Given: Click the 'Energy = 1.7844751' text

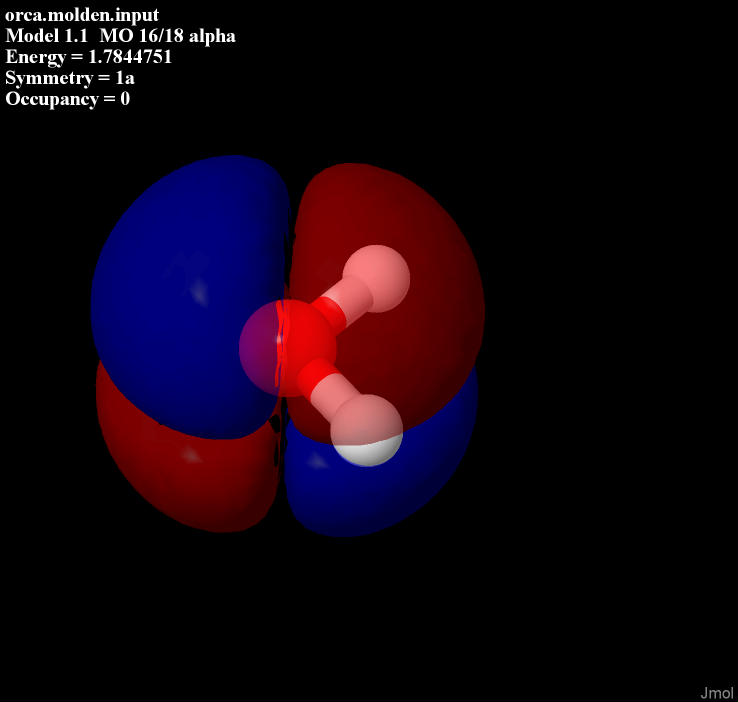Looking at the screenshot, I should [88, 57].
